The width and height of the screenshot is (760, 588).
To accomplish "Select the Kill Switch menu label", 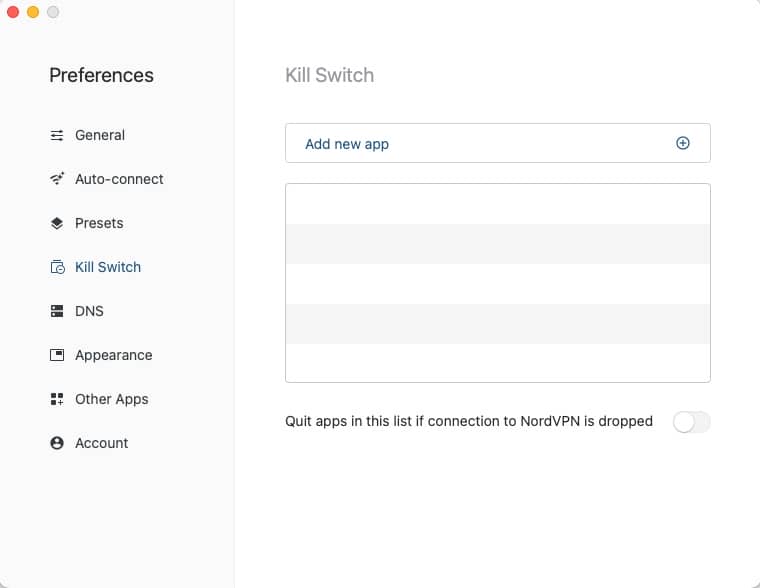I will 108,267.
